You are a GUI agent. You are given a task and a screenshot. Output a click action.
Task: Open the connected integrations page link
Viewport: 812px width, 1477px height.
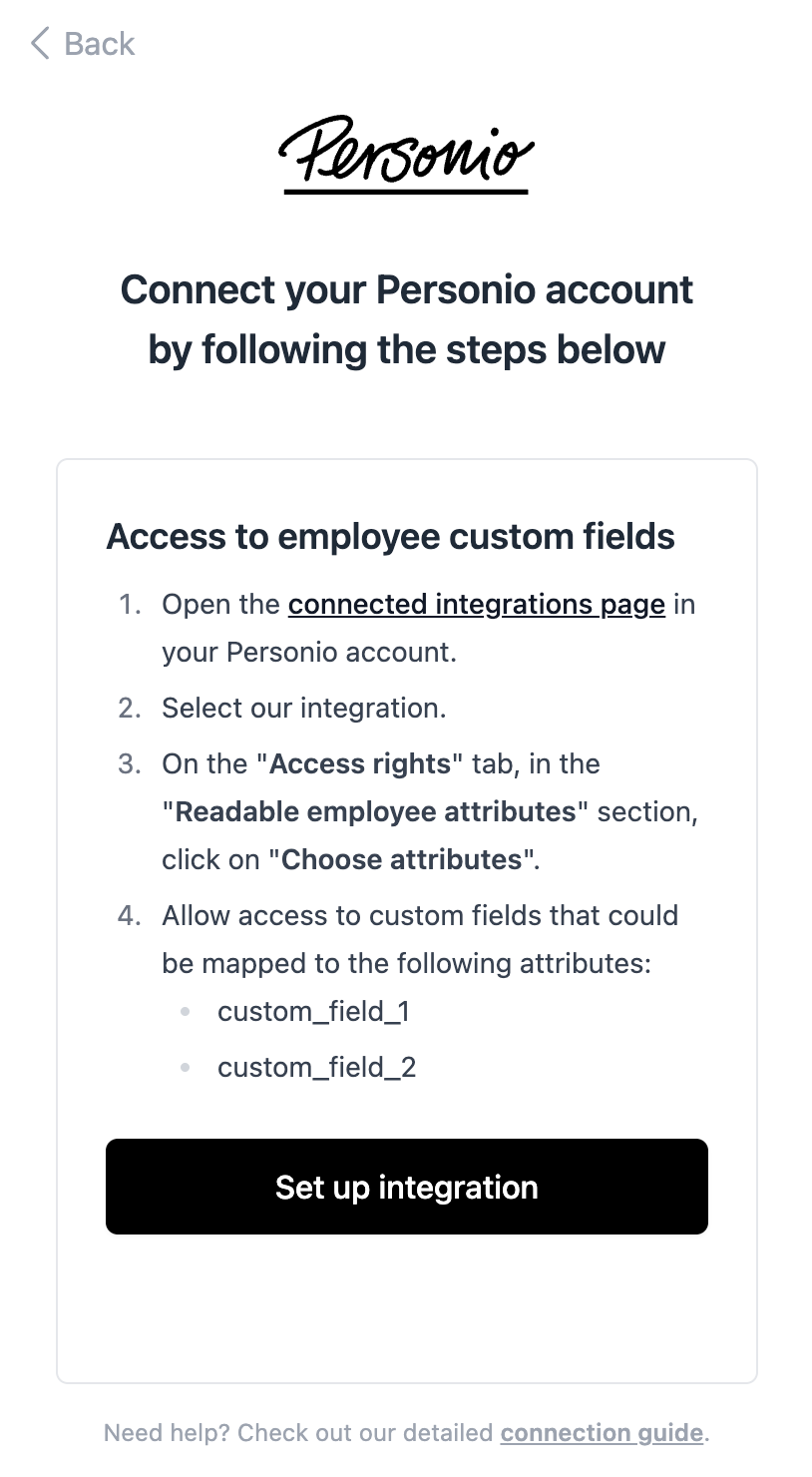tap(476, 605)
